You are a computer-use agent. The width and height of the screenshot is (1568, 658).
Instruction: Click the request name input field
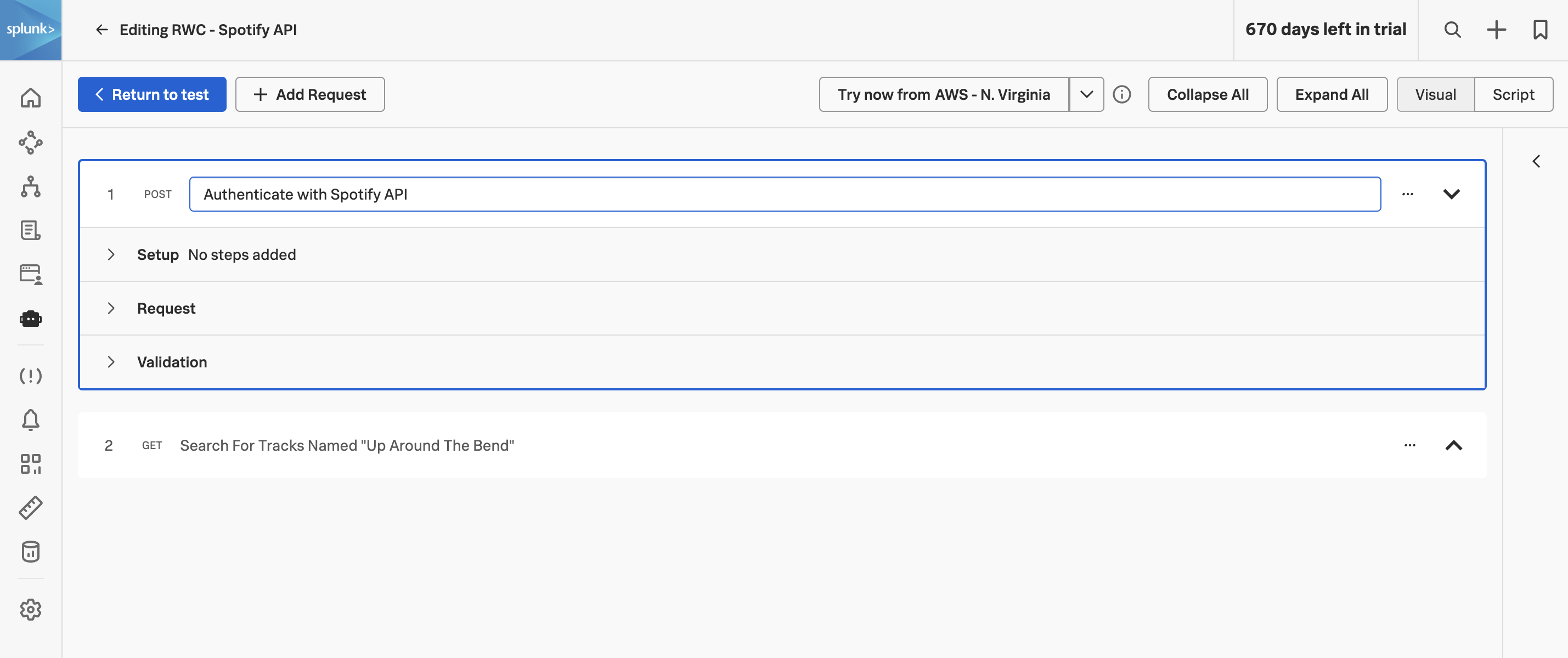click(785, 193)
